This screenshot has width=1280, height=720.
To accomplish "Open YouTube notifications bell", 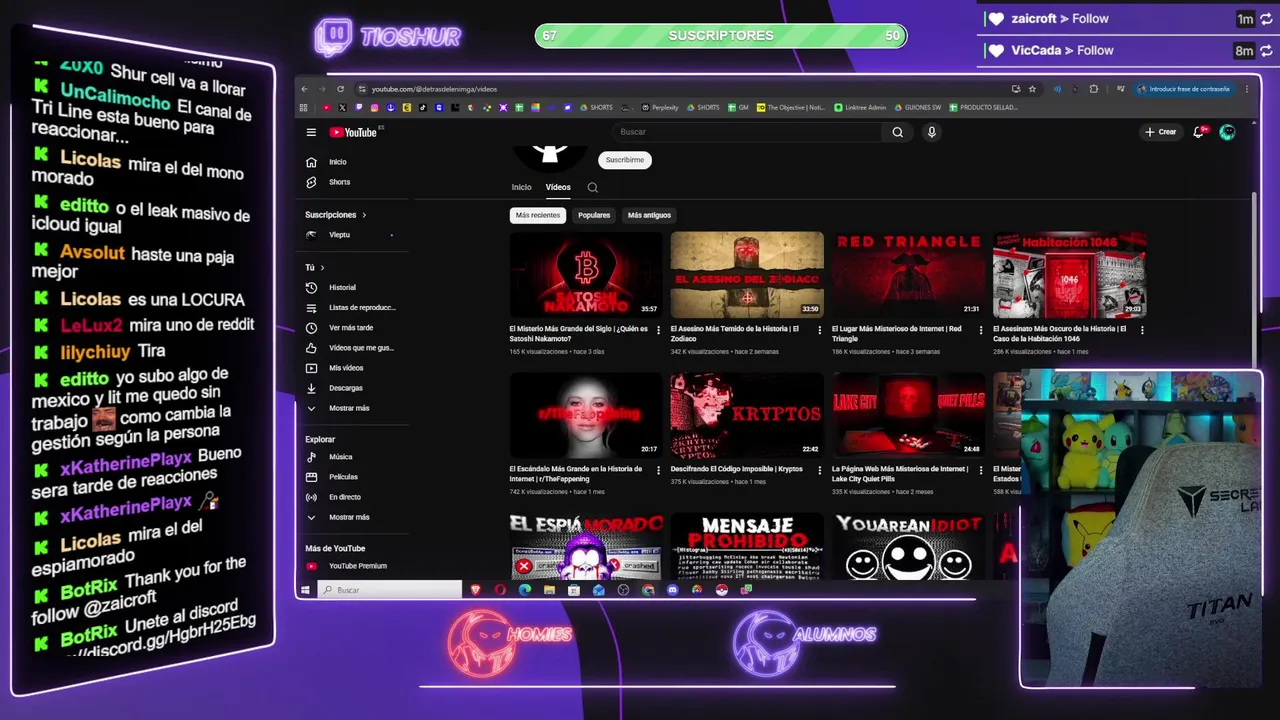I will [x=1199, y=132].
